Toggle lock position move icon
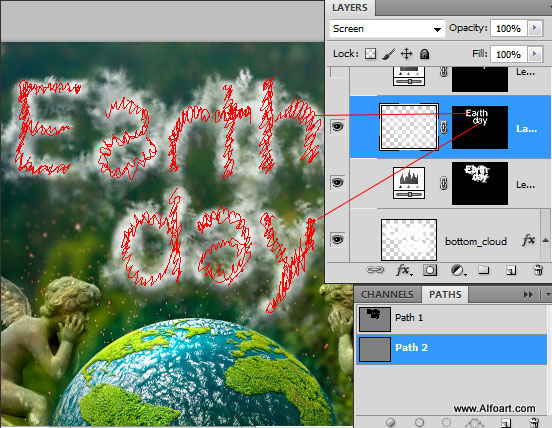This screenshot has height=428, width=552. coord(407,54)
